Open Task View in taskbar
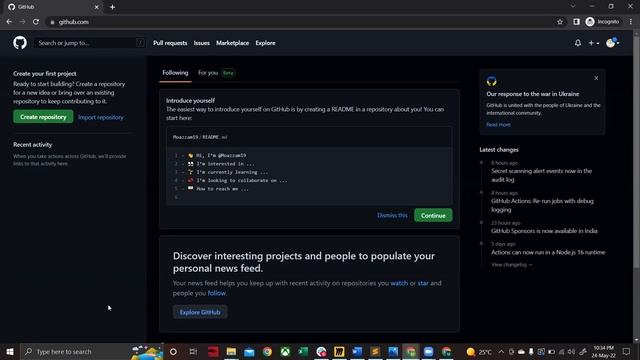Screen dimensions: 640x360 pos(193,351)
